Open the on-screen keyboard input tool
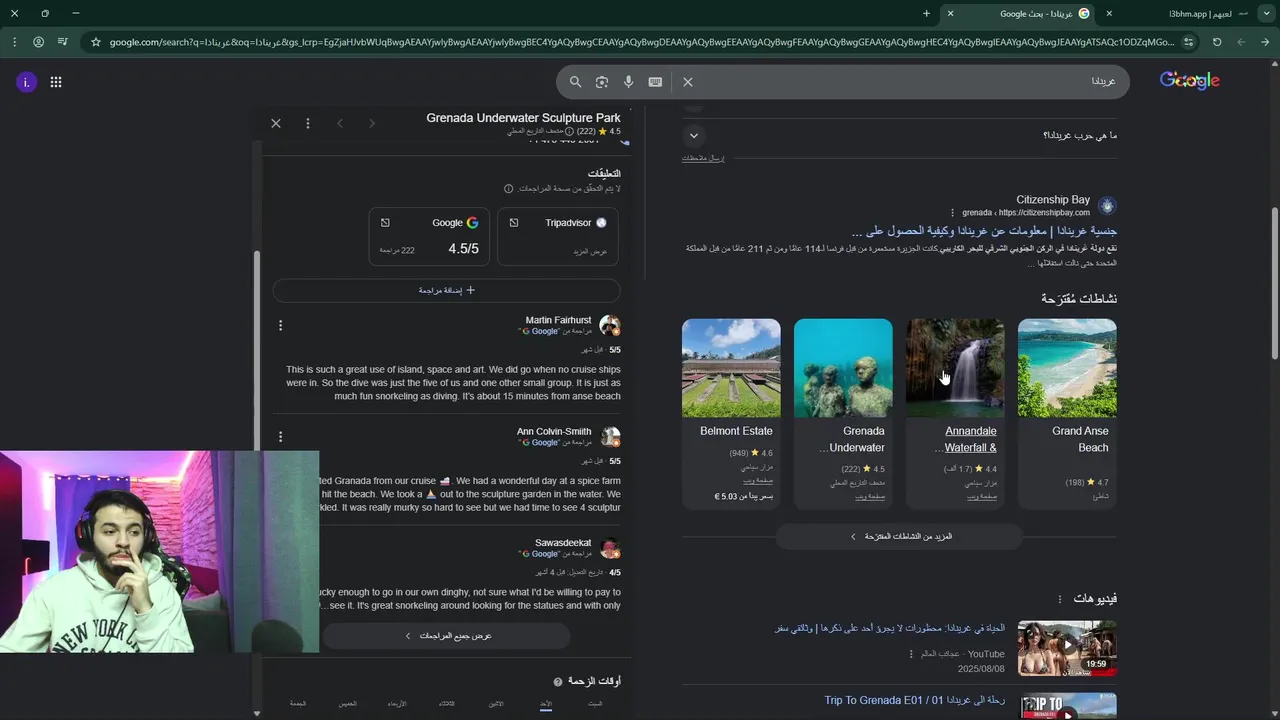Image resolution: width=1280 pixels, height=720 pixels. 655,82
